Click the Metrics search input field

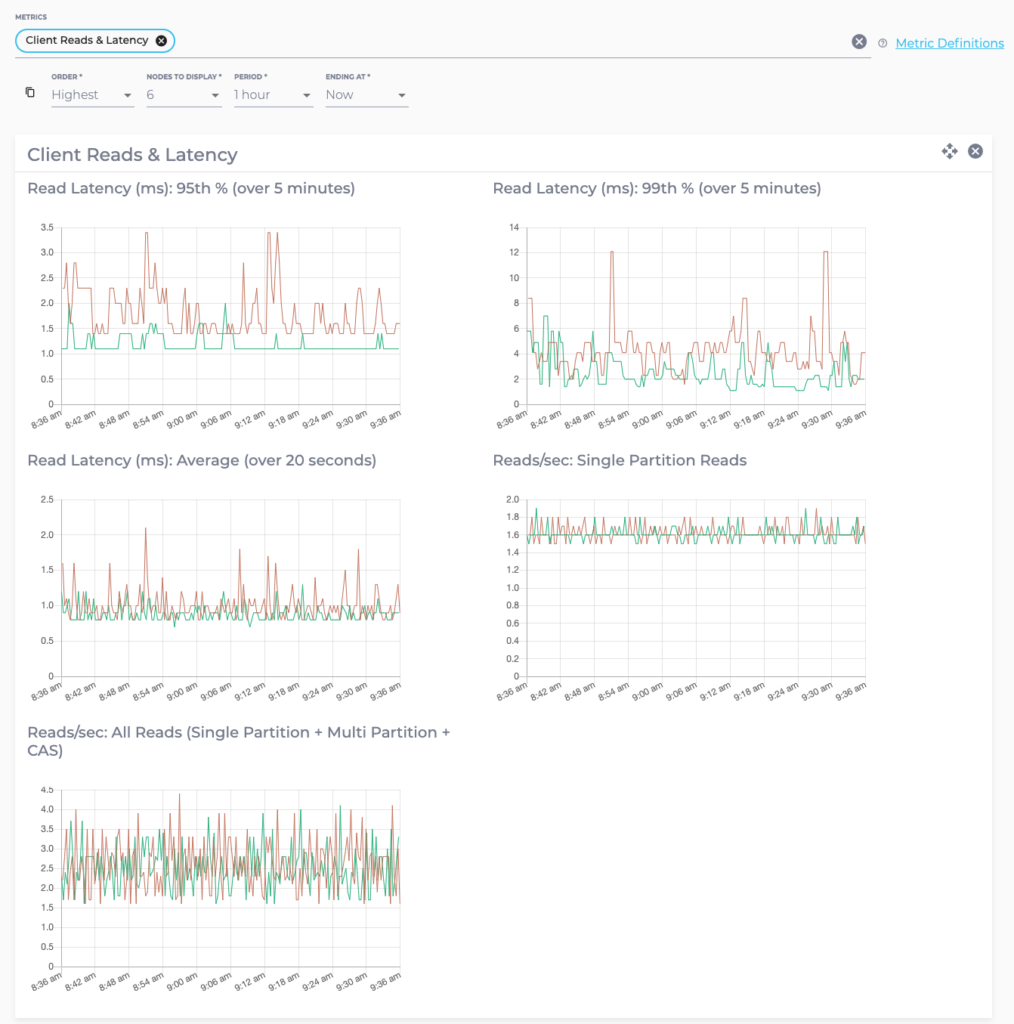tap(450, 40)
